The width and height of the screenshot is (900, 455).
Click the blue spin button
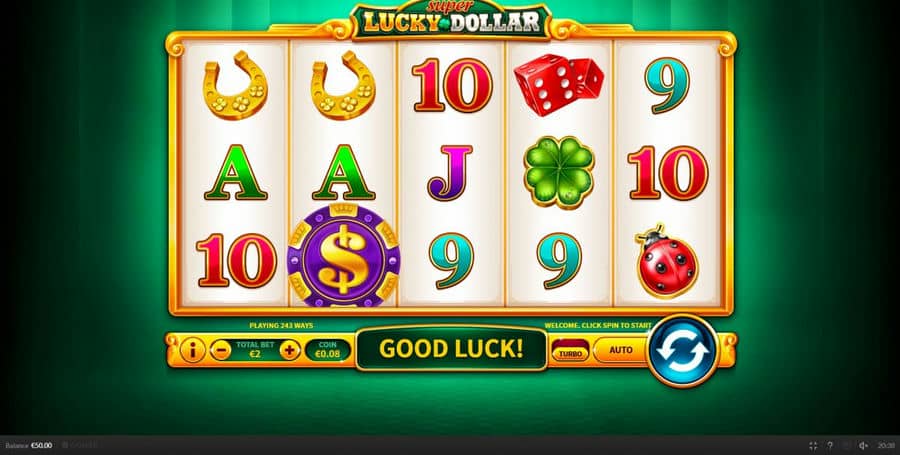click(683, 351)
